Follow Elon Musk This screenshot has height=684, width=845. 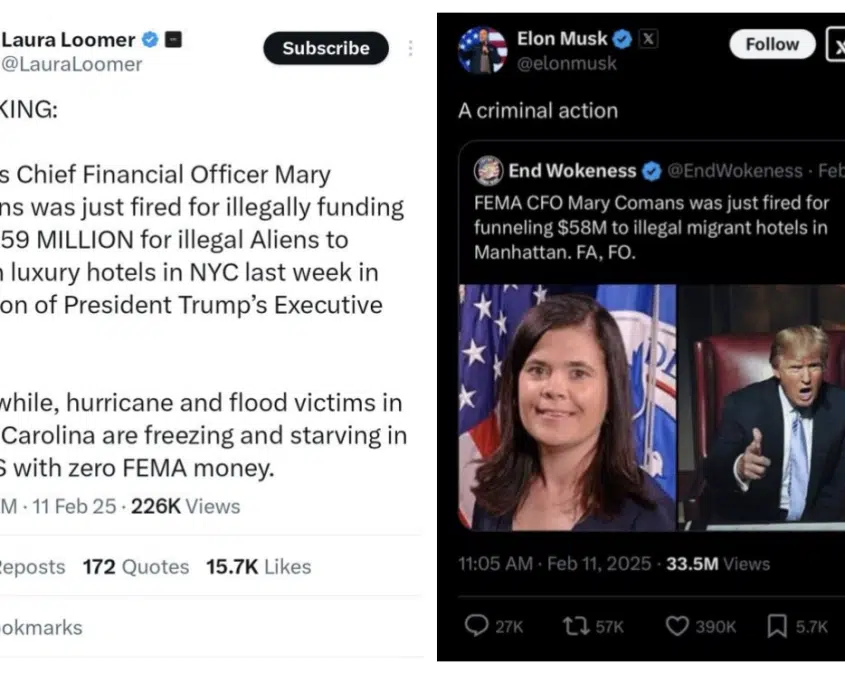[771, 44]
